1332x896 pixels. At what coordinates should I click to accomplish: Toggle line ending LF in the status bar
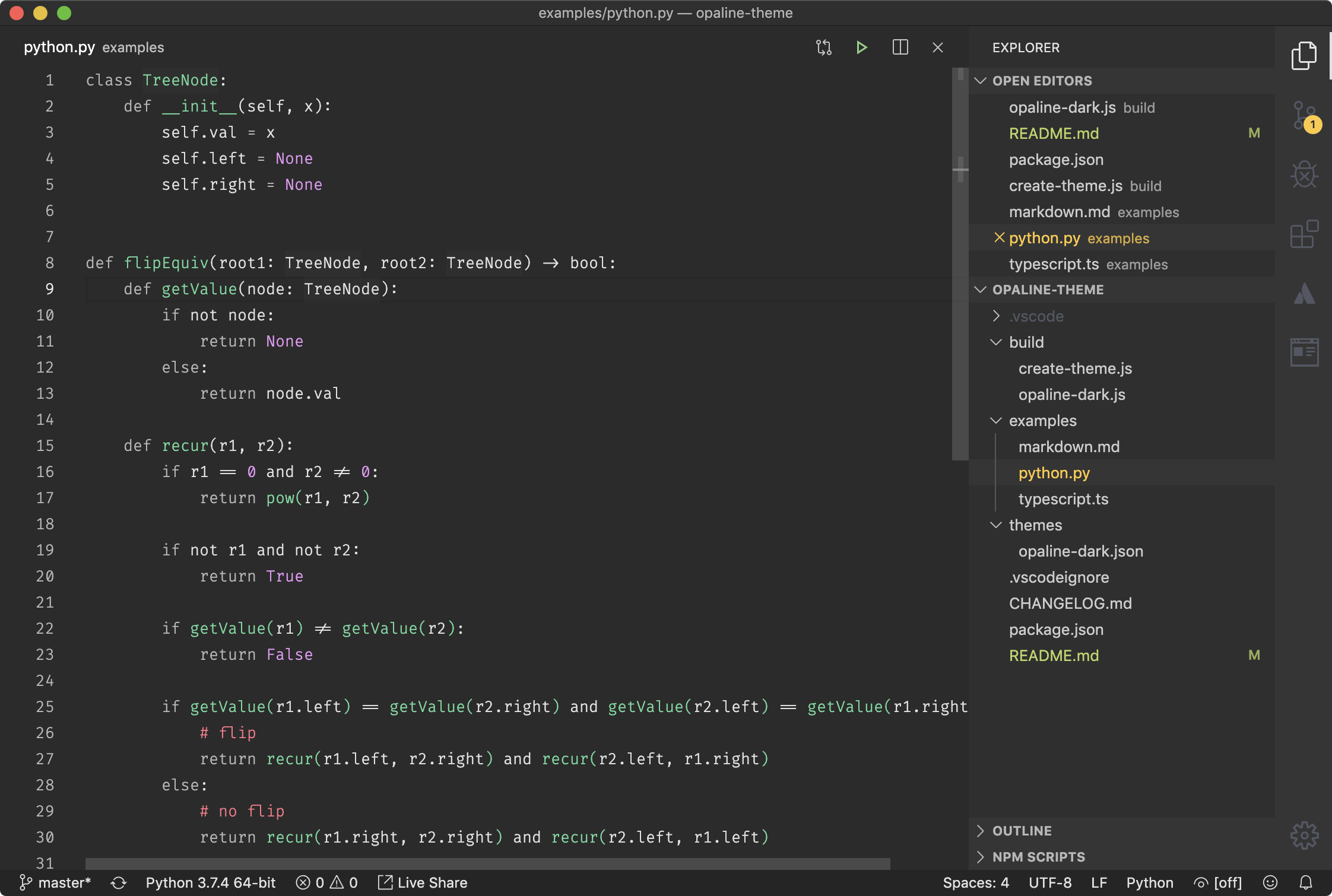click(1099, 883)
